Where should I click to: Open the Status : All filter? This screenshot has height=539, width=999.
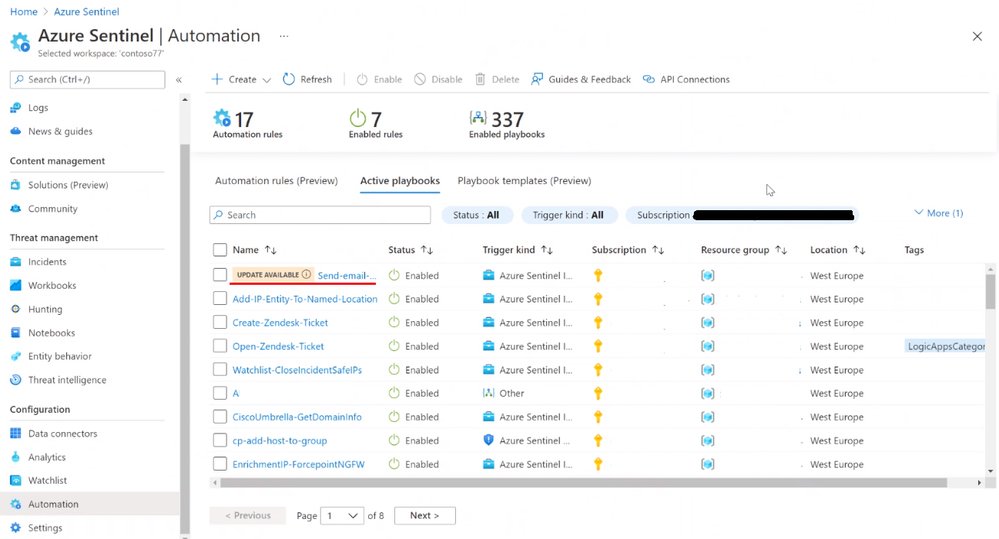[x=476, y=215]
